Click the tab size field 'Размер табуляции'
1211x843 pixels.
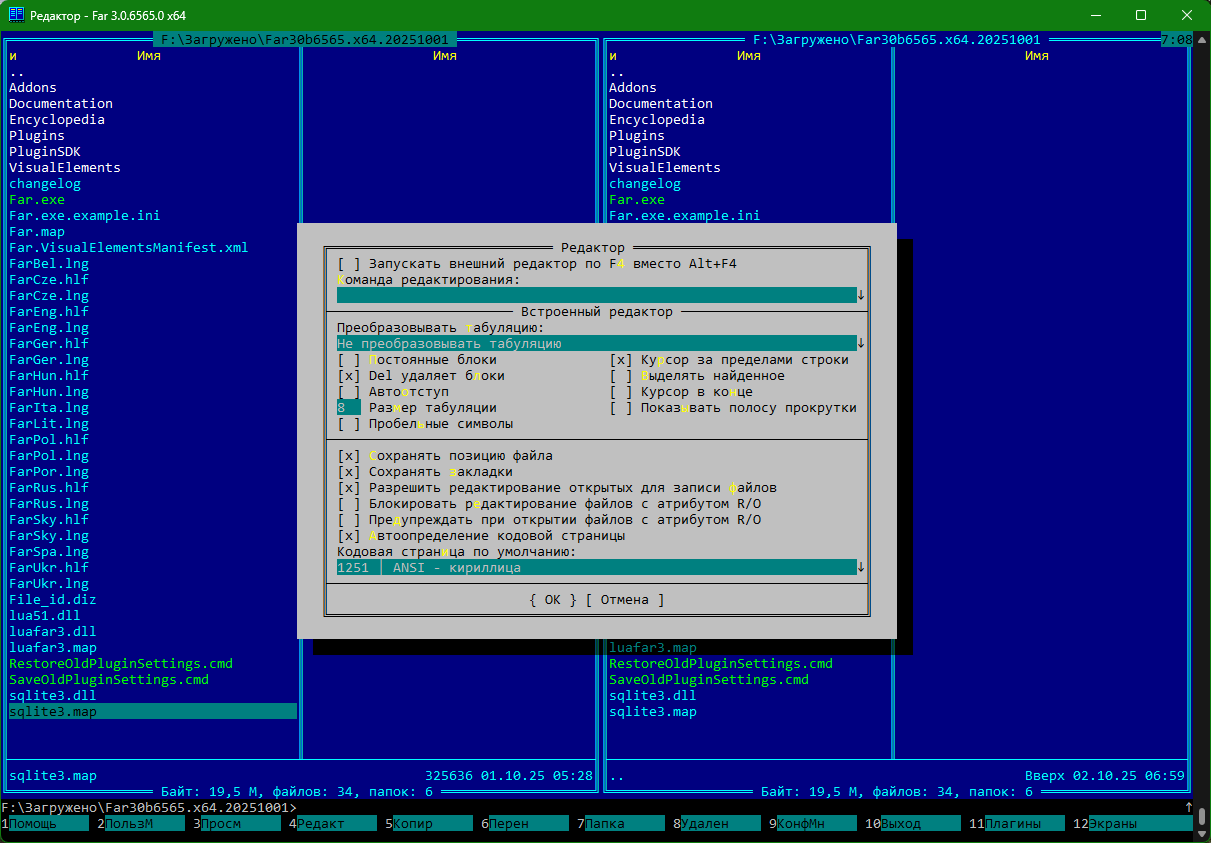pyautogui.click(x=349, y=408)
